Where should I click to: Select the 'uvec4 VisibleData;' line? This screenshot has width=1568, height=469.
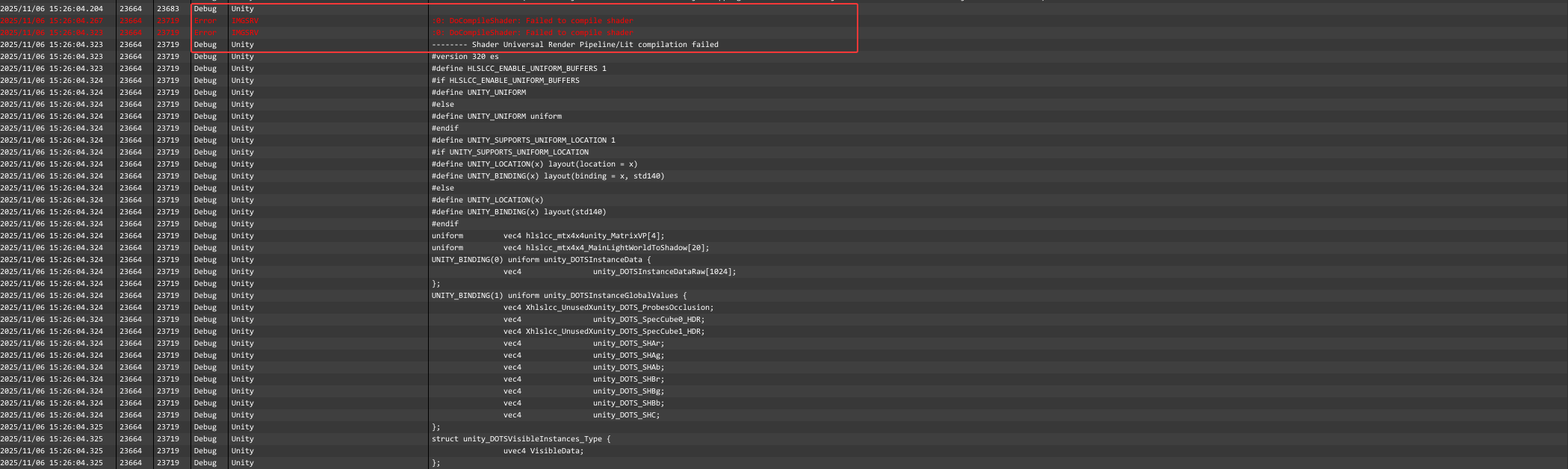click(x=544, y=451)
